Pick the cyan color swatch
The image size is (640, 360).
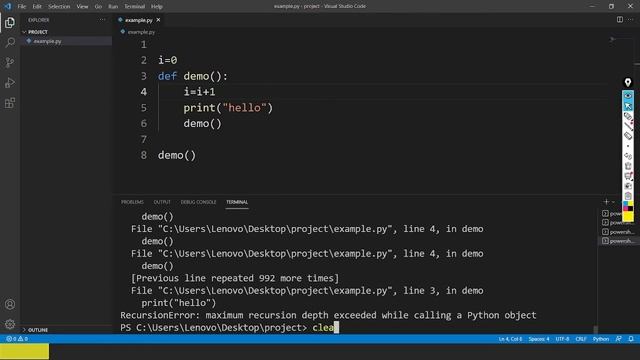(626, 203)
